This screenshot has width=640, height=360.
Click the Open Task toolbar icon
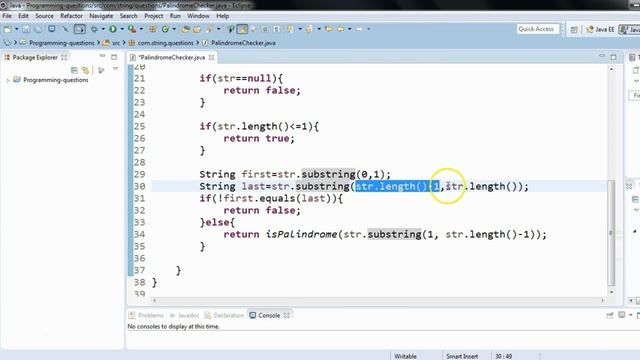click(197, 29)
